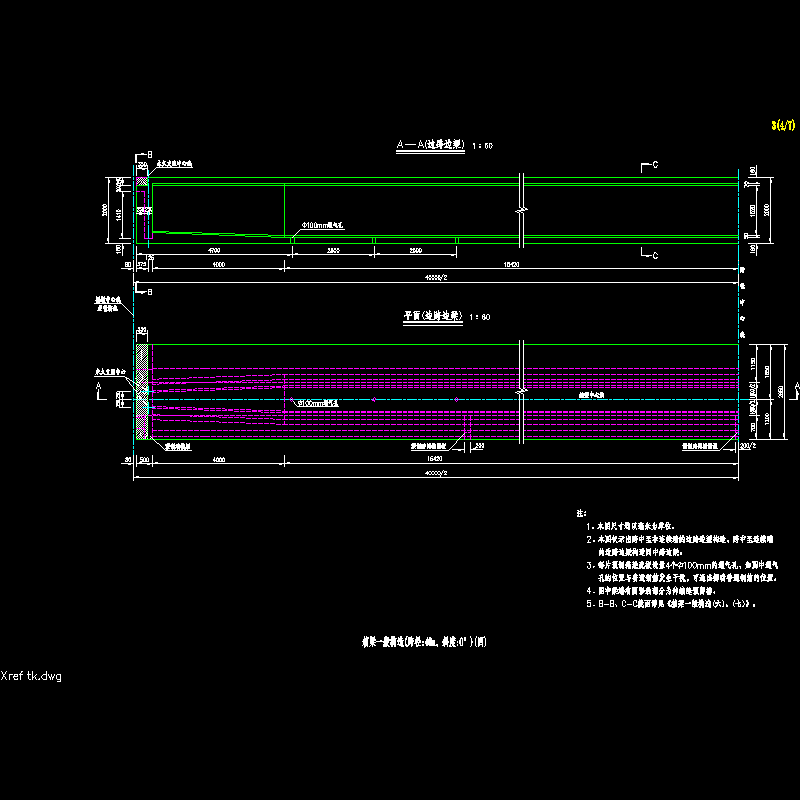
Task: Select the lower C section cut mark
Action: pos(649,254)
